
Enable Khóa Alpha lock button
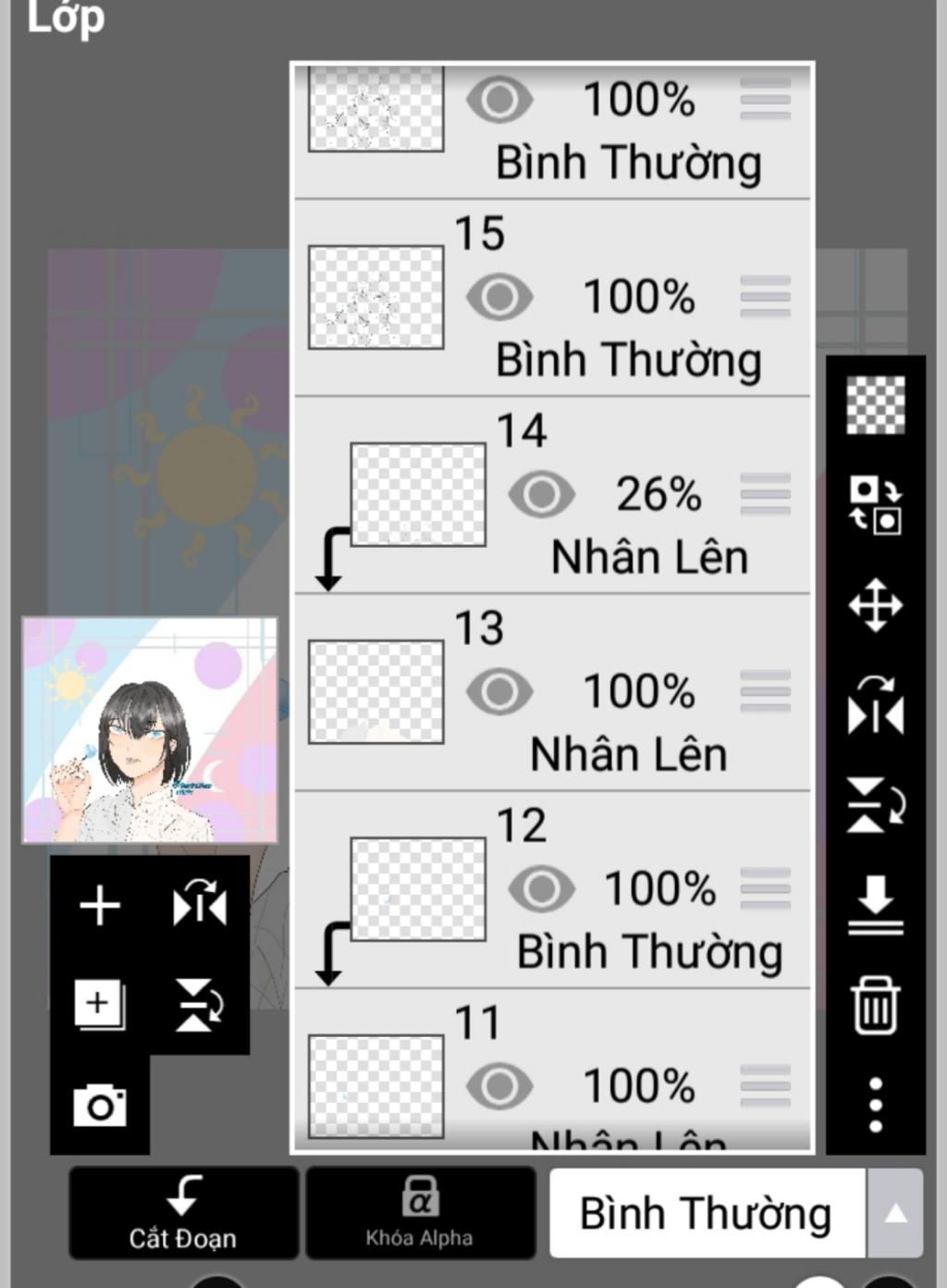pos(420,1213)
